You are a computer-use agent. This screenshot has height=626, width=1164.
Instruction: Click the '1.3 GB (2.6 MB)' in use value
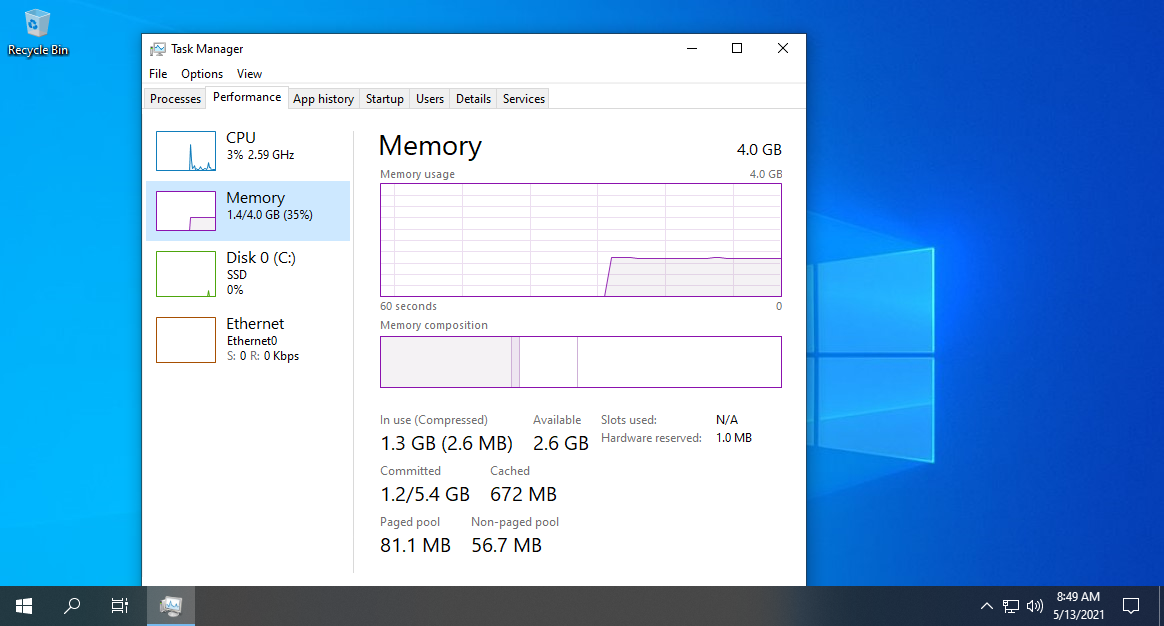coord(446,443)
